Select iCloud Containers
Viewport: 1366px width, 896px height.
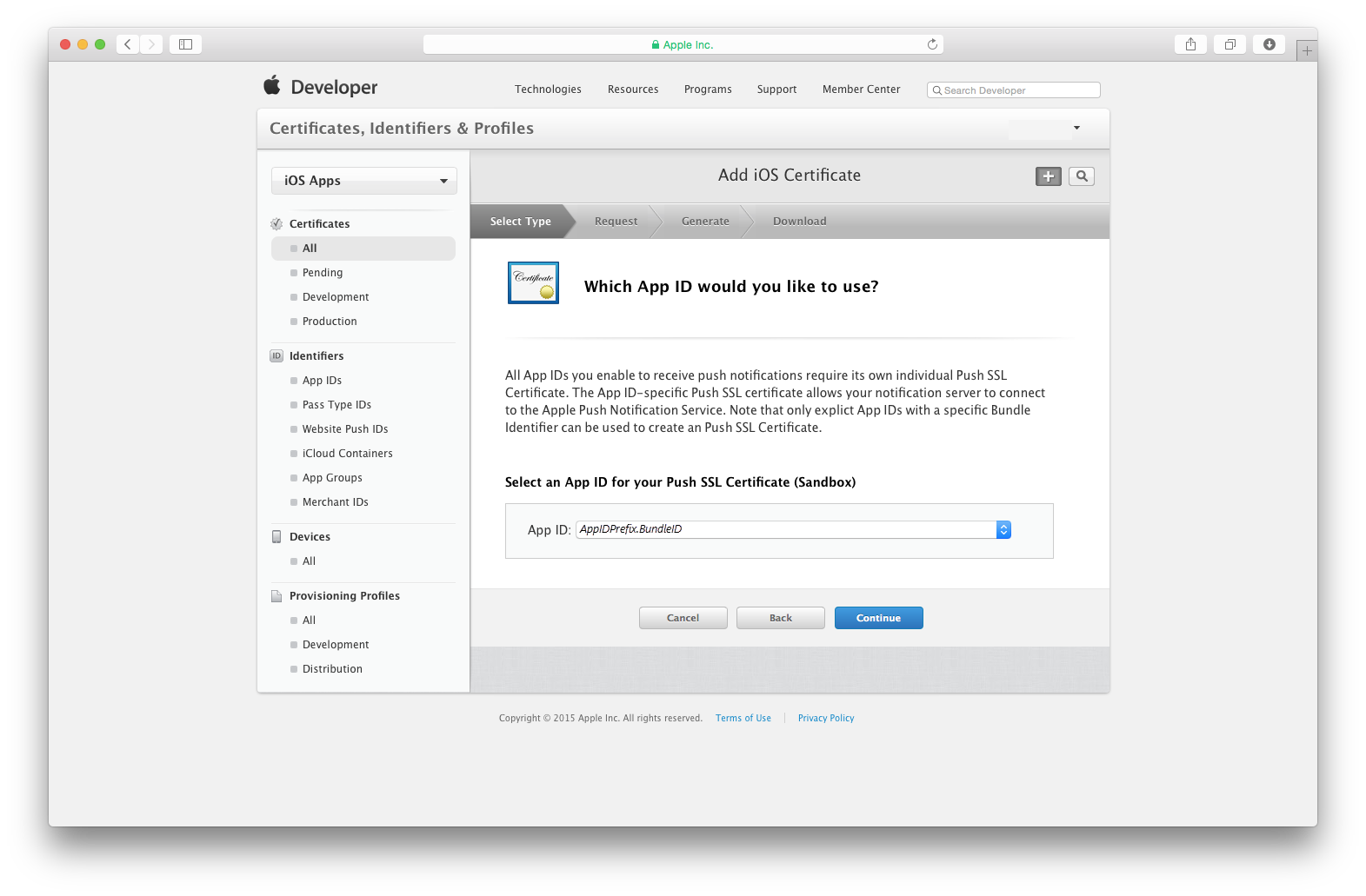point(347,454)
